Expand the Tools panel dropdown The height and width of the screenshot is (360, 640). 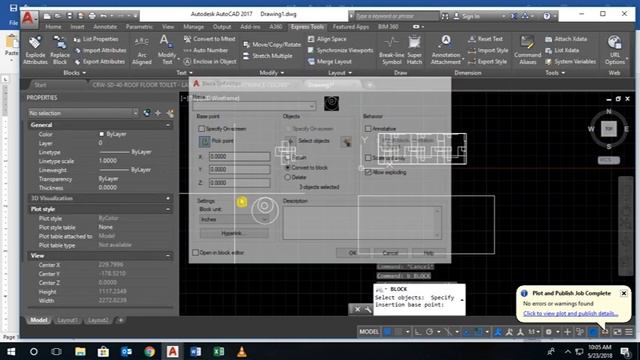point(555,73)
